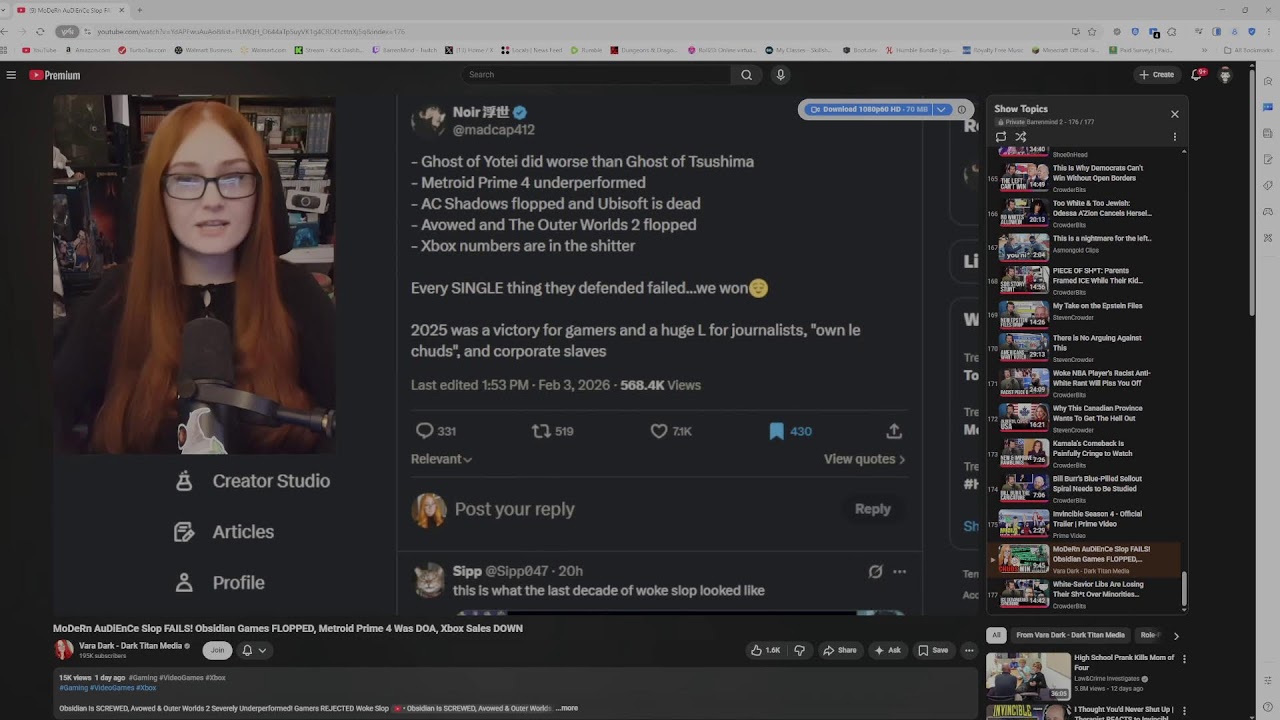Select From Vara Dark - Dark Titan Media chip

(1070, 635)
